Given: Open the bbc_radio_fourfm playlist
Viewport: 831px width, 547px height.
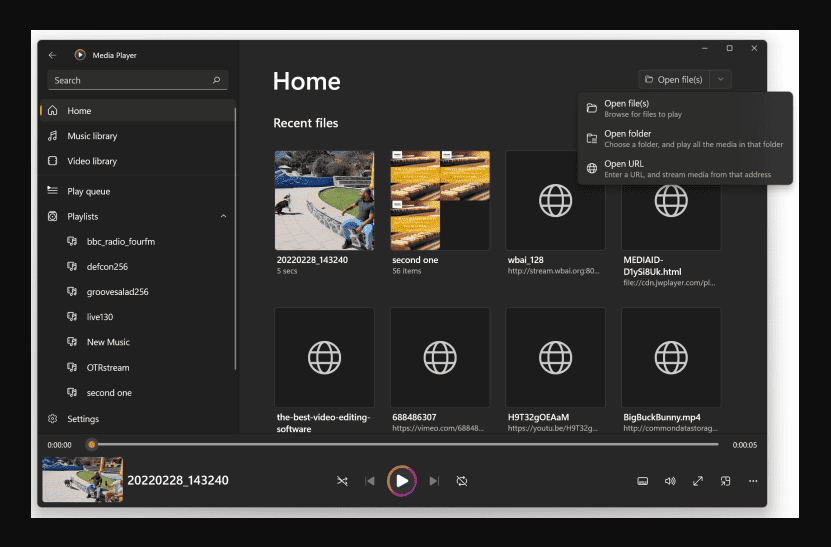Looking at the screenshot, I should (138, 241).
